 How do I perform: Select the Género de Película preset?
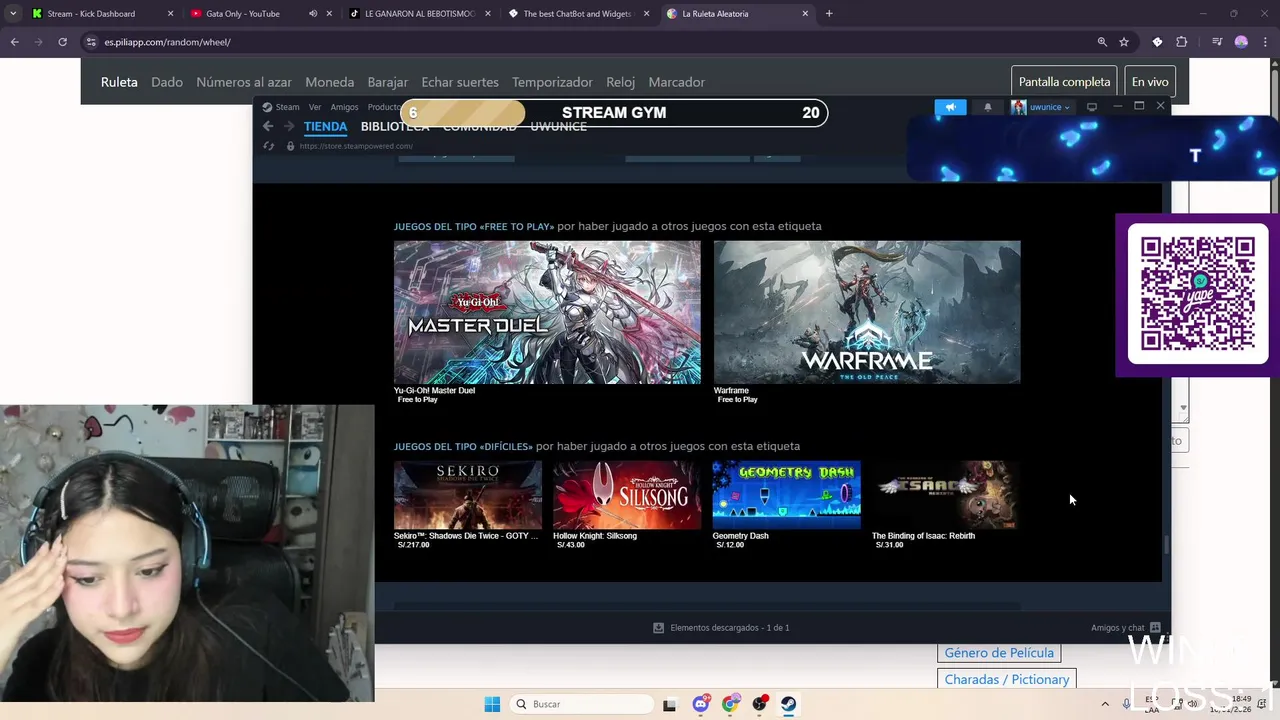[999, 653]
